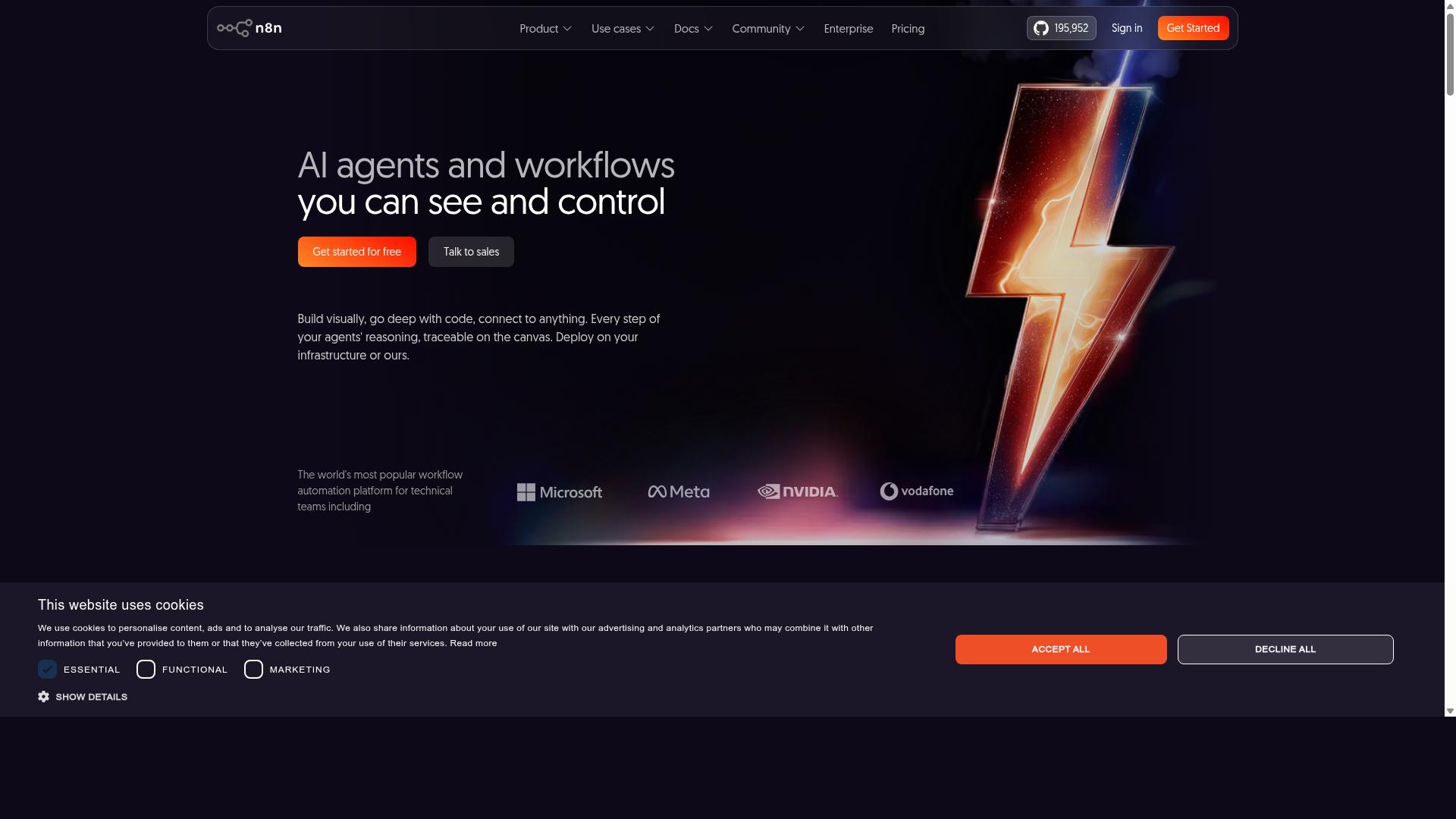
Task: Click the 'This website uses cookies' heading
Action: (121, 605)
